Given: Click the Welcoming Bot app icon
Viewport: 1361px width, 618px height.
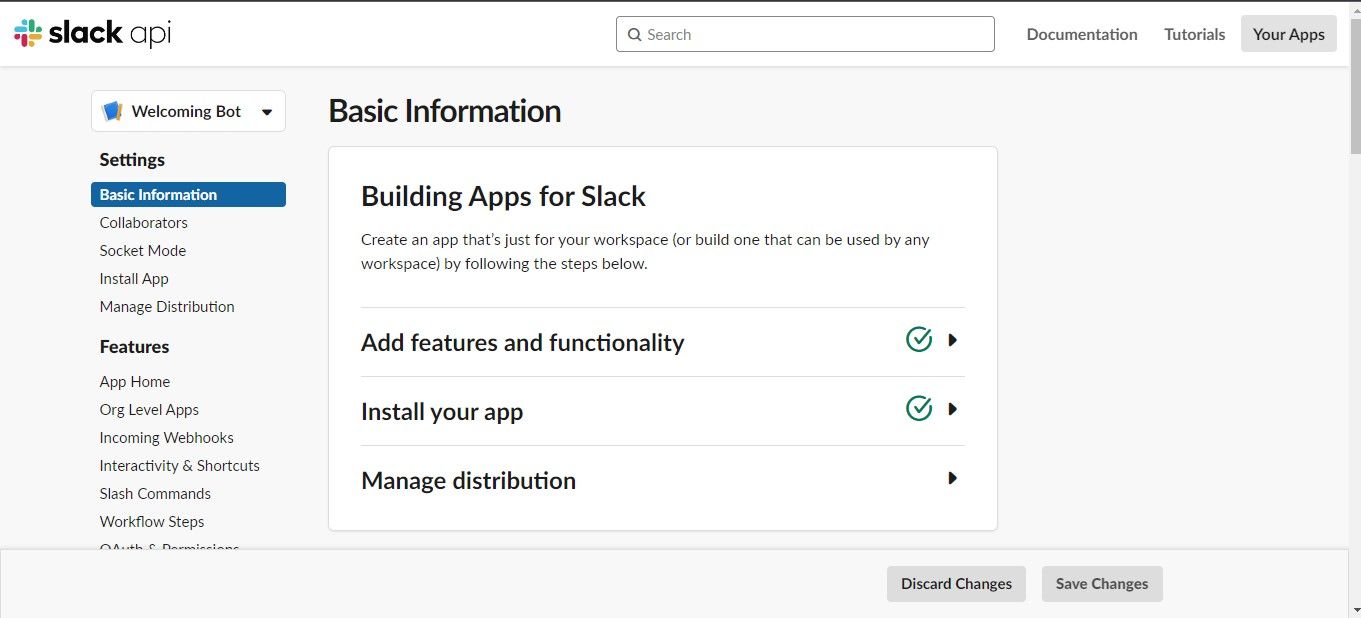Looking at the screenshot, I should pos(112,111).
